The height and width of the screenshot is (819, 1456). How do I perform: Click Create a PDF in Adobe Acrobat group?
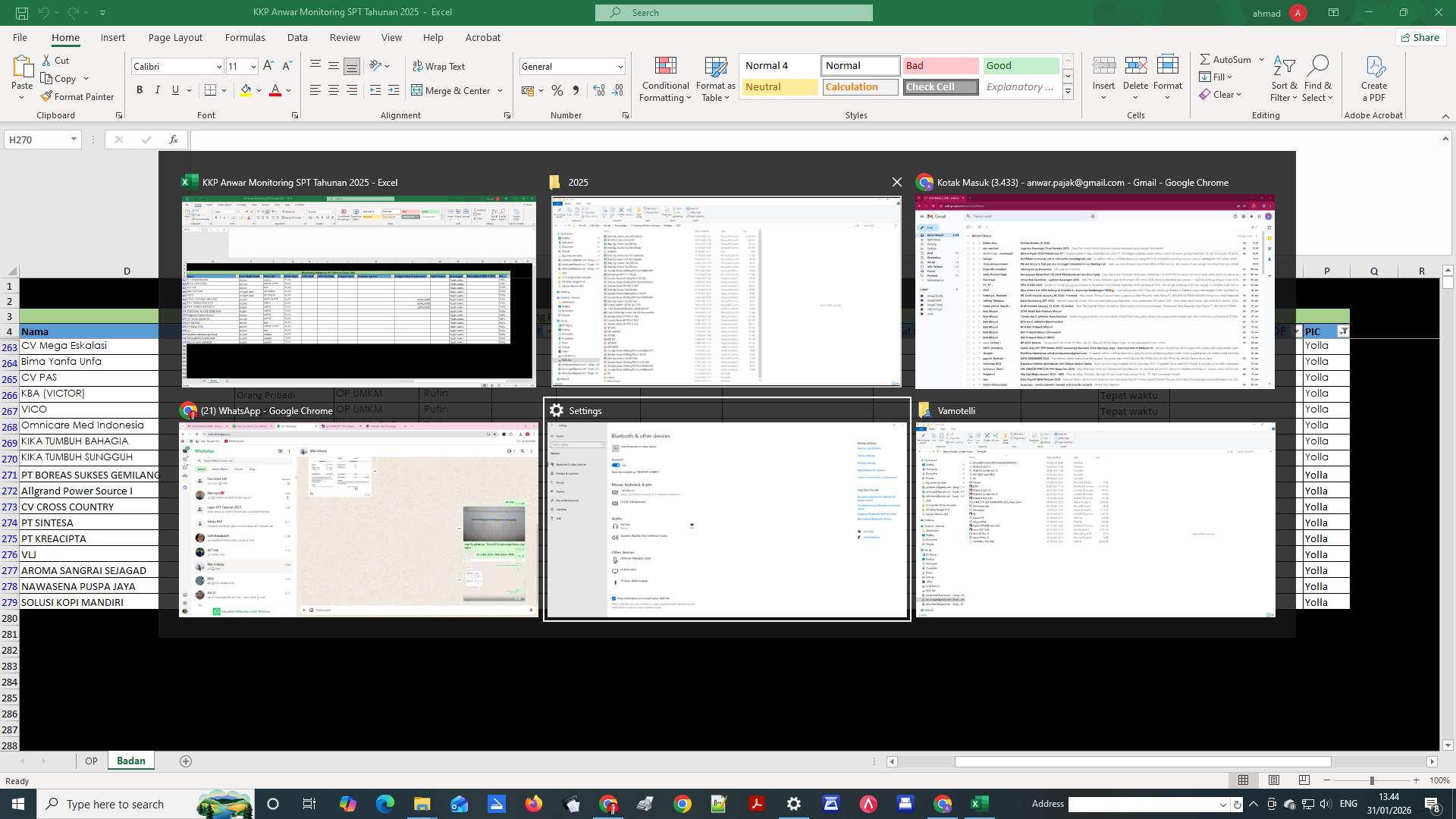pos(1373,78)
